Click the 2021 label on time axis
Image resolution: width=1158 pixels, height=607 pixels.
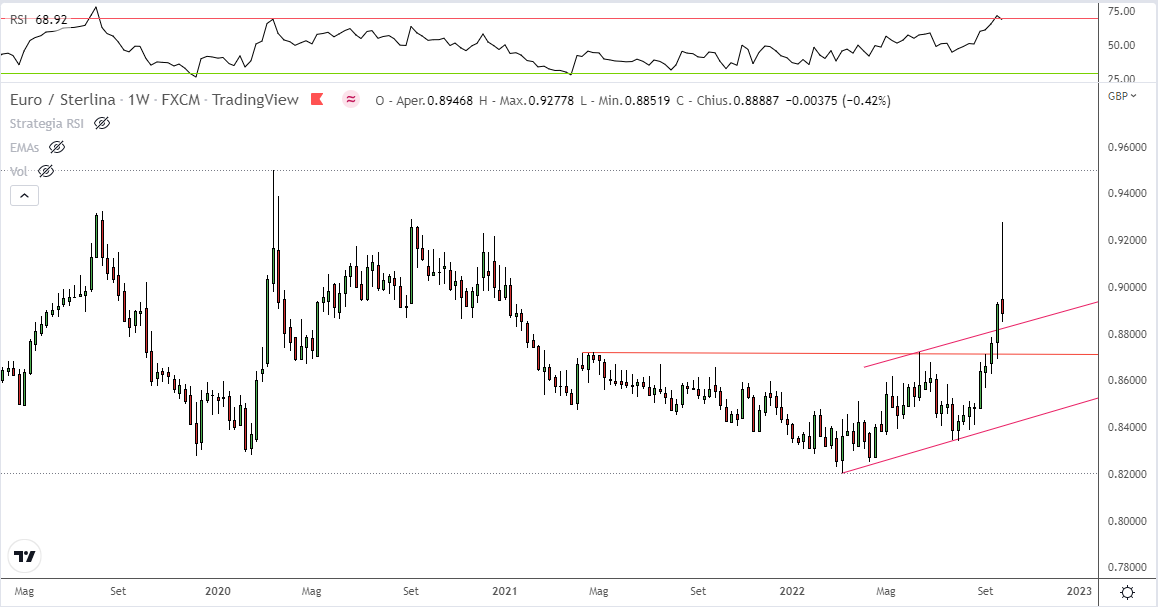coord(504,591)
